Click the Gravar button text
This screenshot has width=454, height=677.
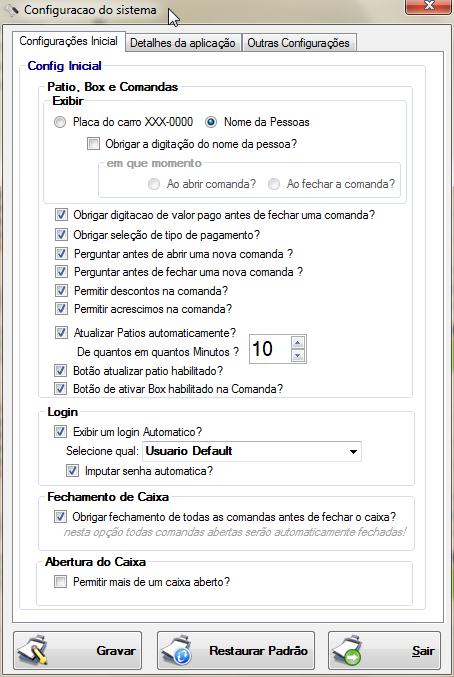point(116,651)
